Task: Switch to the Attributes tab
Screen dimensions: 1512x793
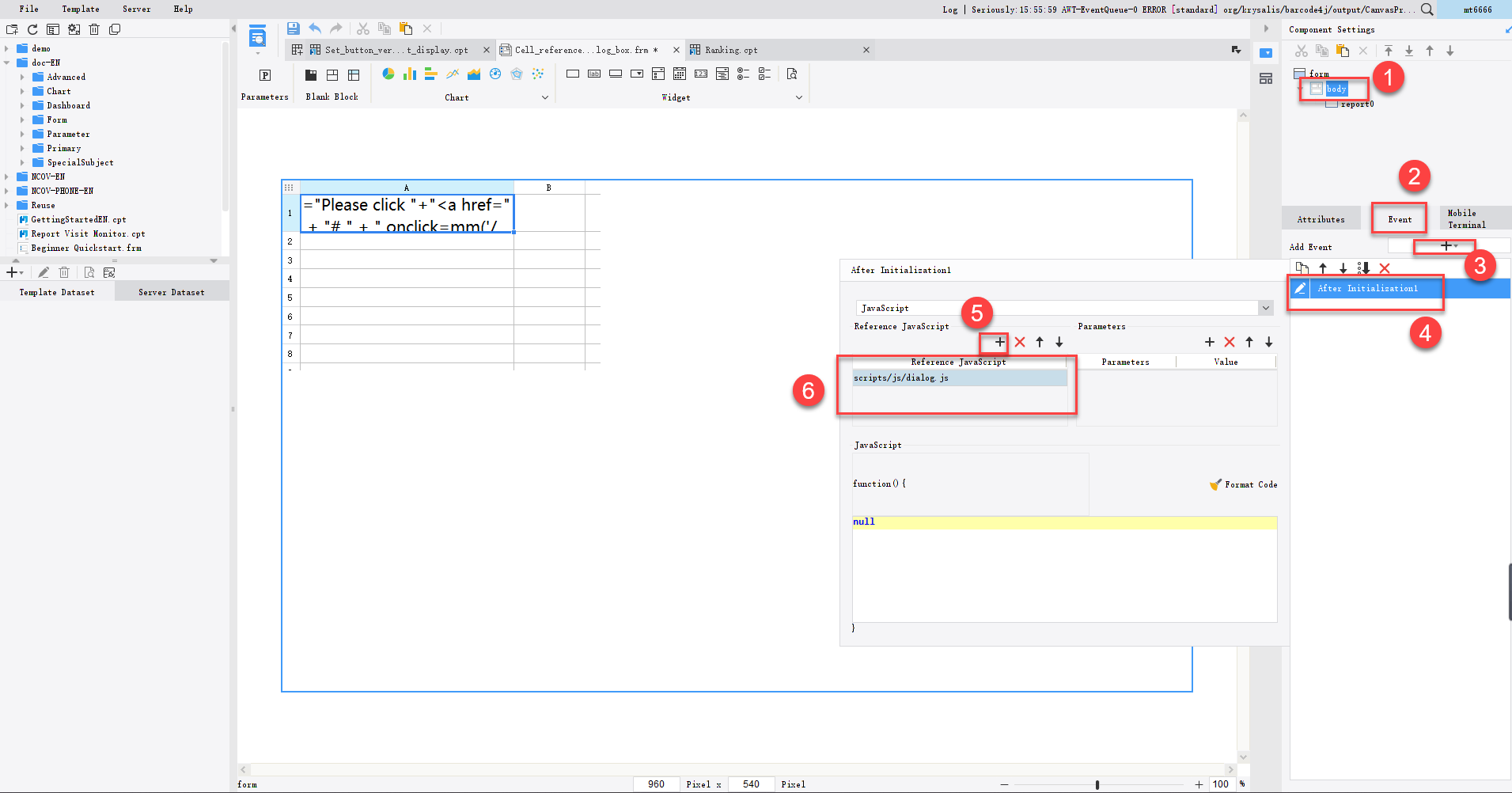Action: click(1321, 219)
